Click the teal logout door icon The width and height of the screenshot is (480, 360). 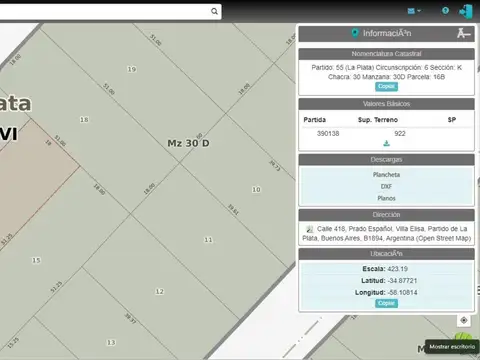[466, 12]
